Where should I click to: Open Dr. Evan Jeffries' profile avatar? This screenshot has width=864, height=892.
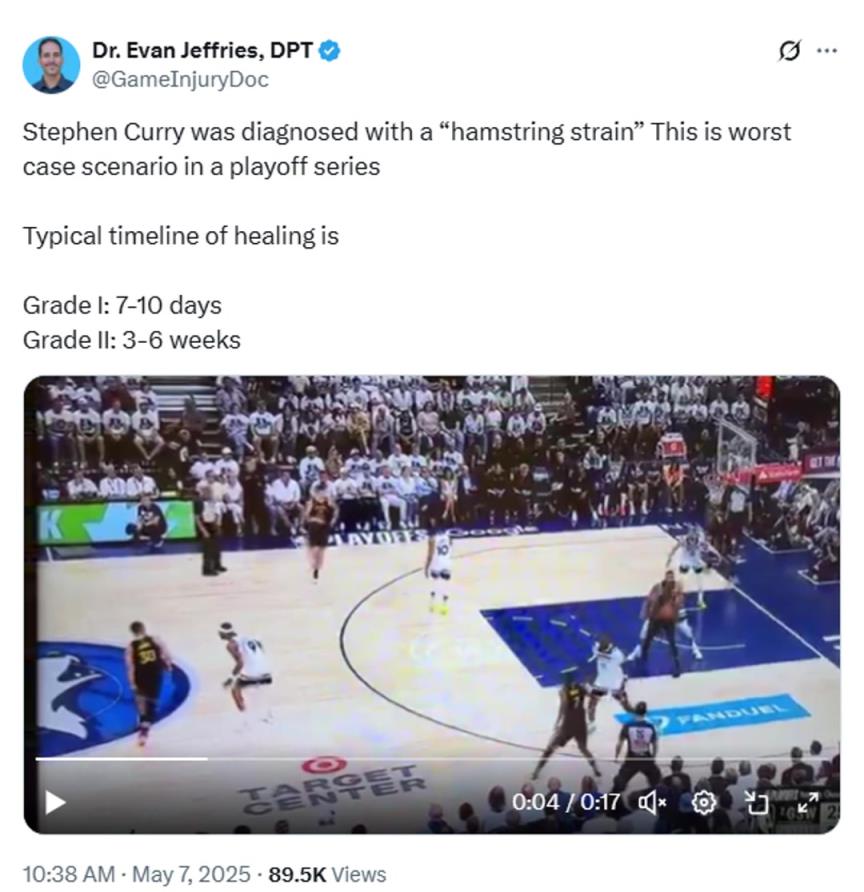[51, 65]
